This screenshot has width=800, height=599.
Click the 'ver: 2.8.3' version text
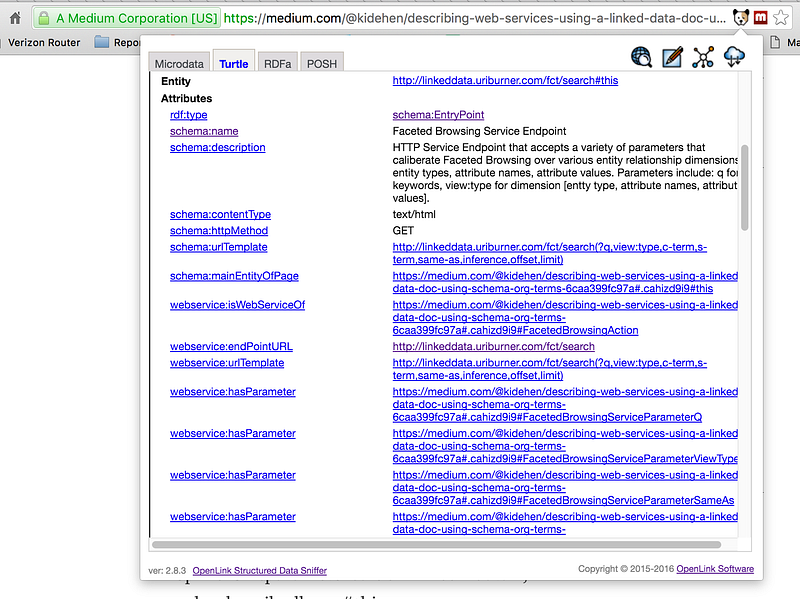click(x=167, y=570)
